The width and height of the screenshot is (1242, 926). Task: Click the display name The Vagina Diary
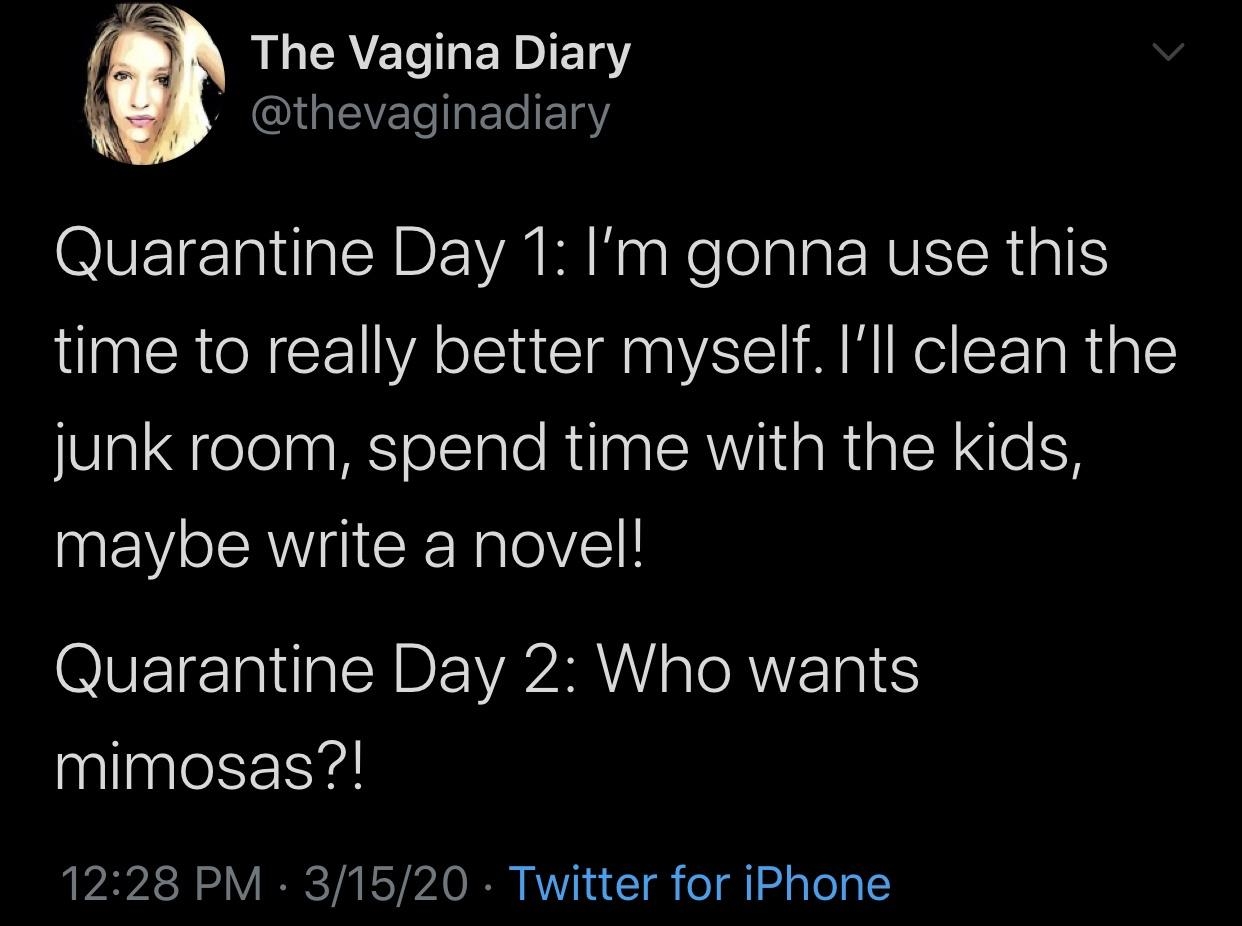click(x=441, y=53)
